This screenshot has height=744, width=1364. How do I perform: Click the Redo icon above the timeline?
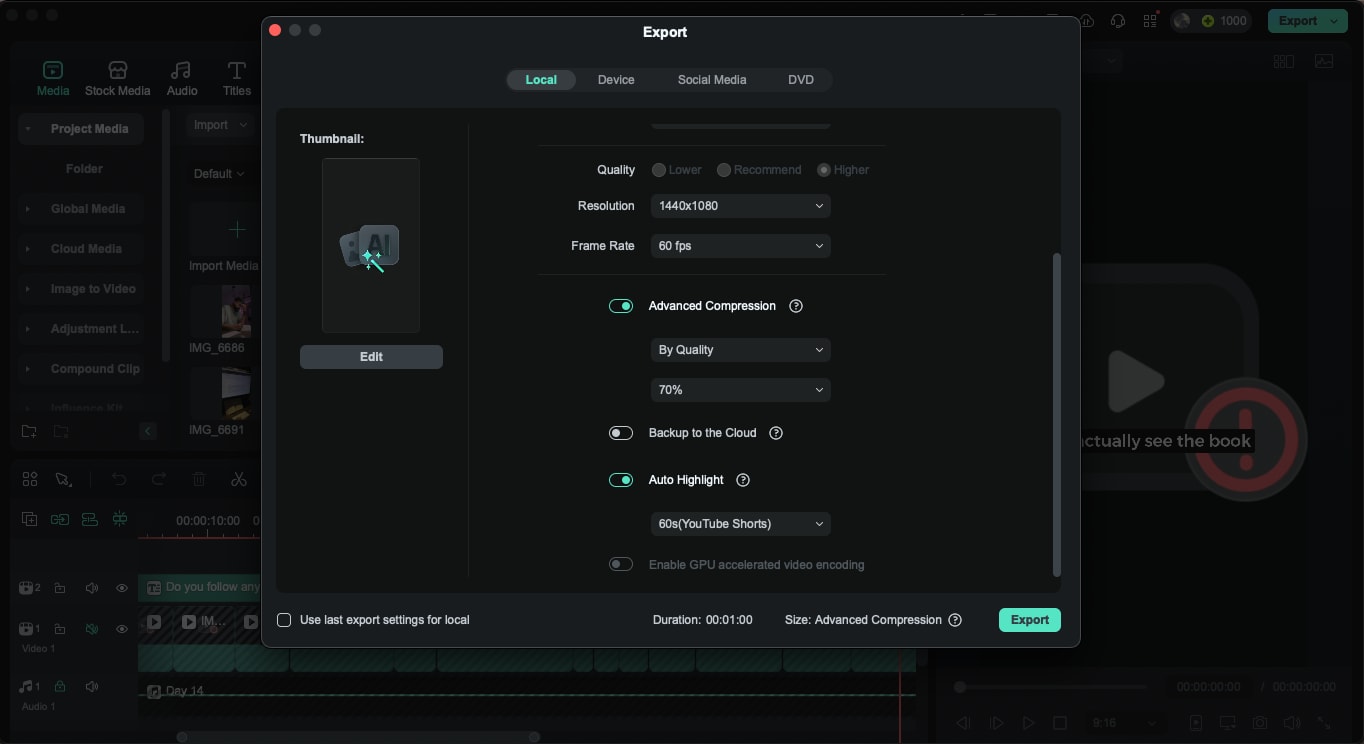point(159,479)
